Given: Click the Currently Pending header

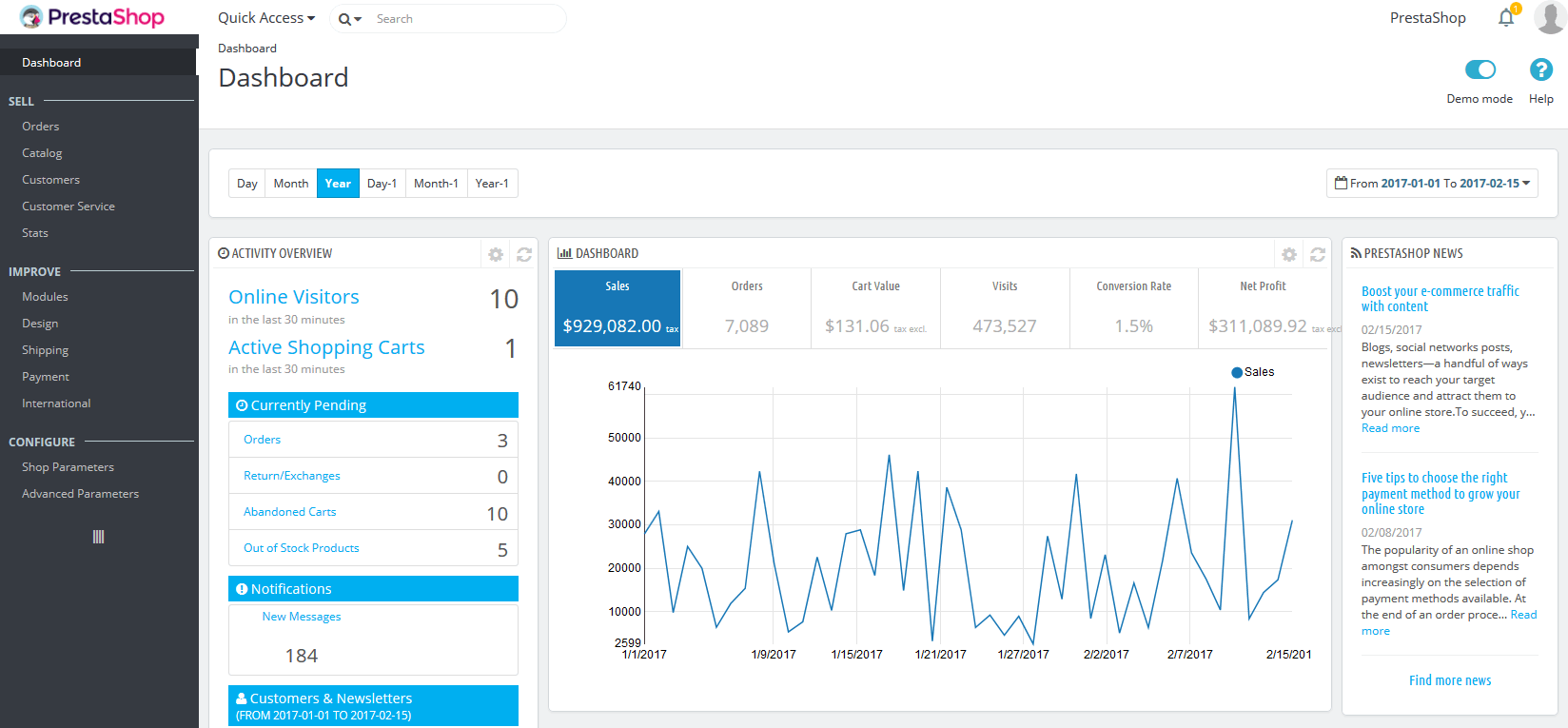Looking at the screenshot, I should (x=373, y=405).
